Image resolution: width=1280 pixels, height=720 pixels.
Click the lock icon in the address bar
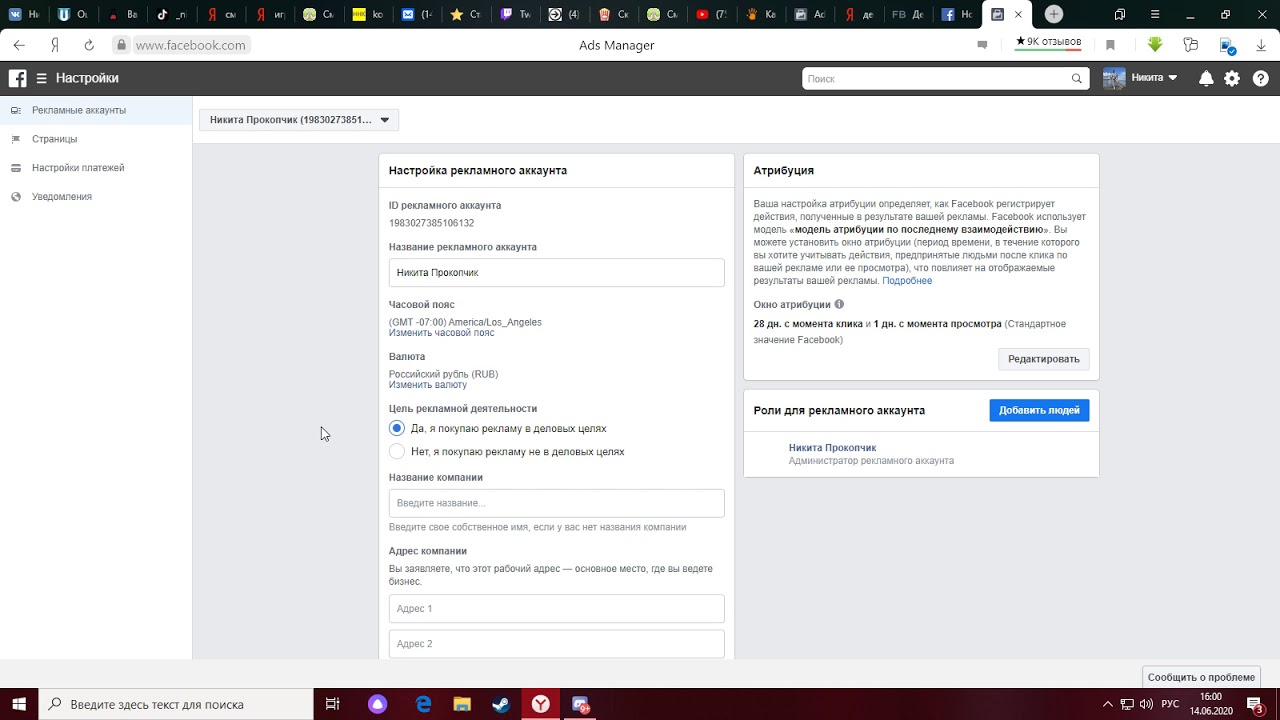tap(121, 45)
